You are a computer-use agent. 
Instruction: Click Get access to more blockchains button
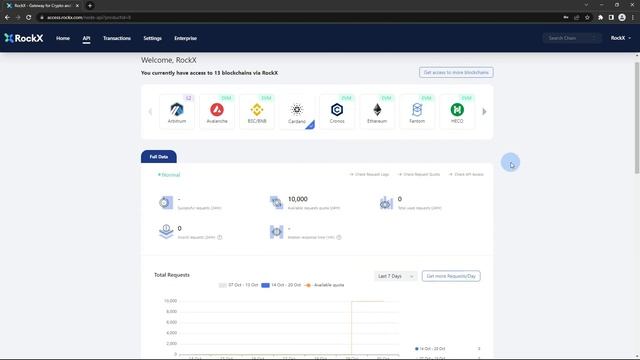click(x=456, y=72)
